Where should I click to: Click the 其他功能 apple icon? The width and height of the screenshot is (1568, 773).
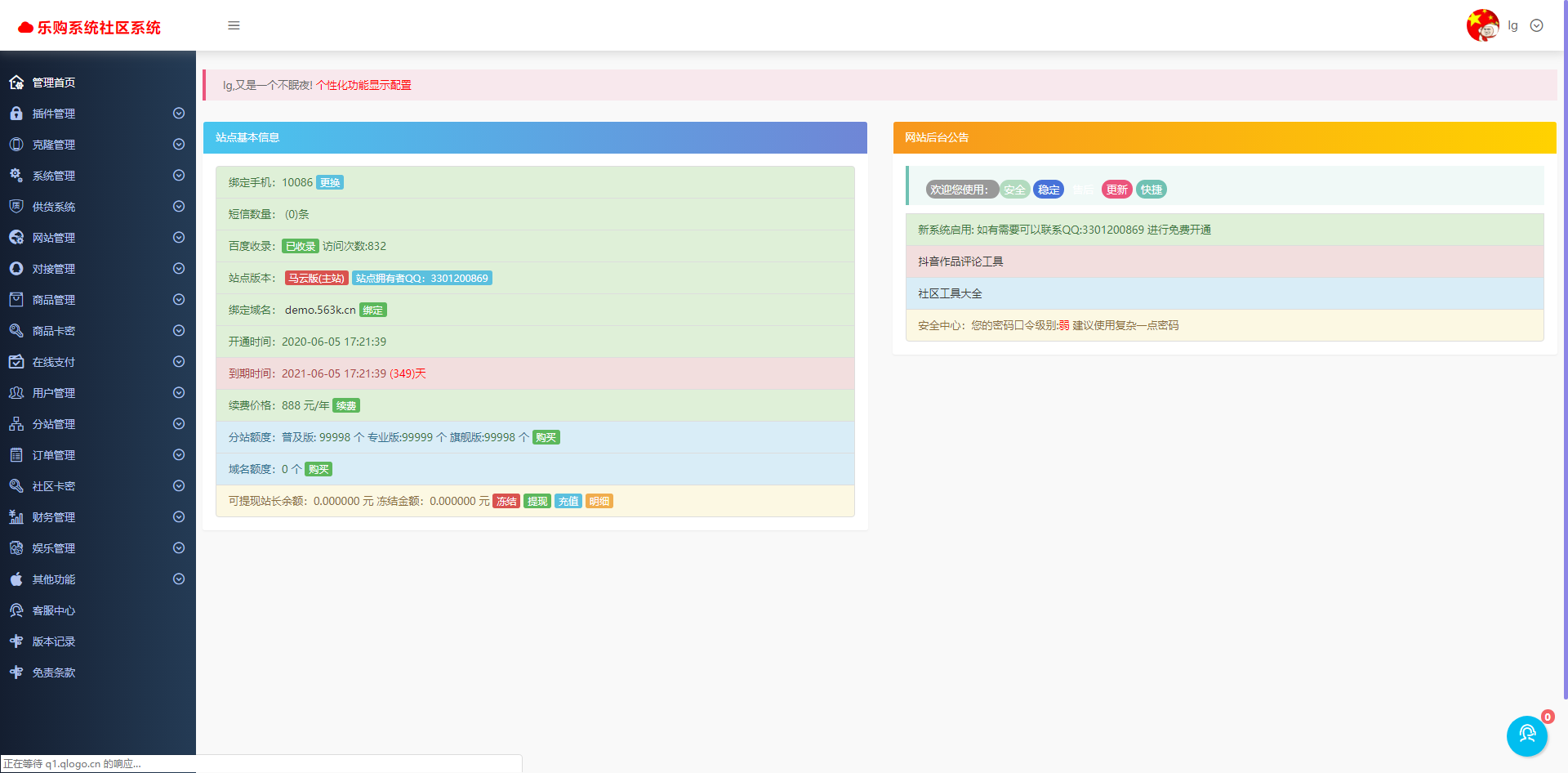coord(16,579)
